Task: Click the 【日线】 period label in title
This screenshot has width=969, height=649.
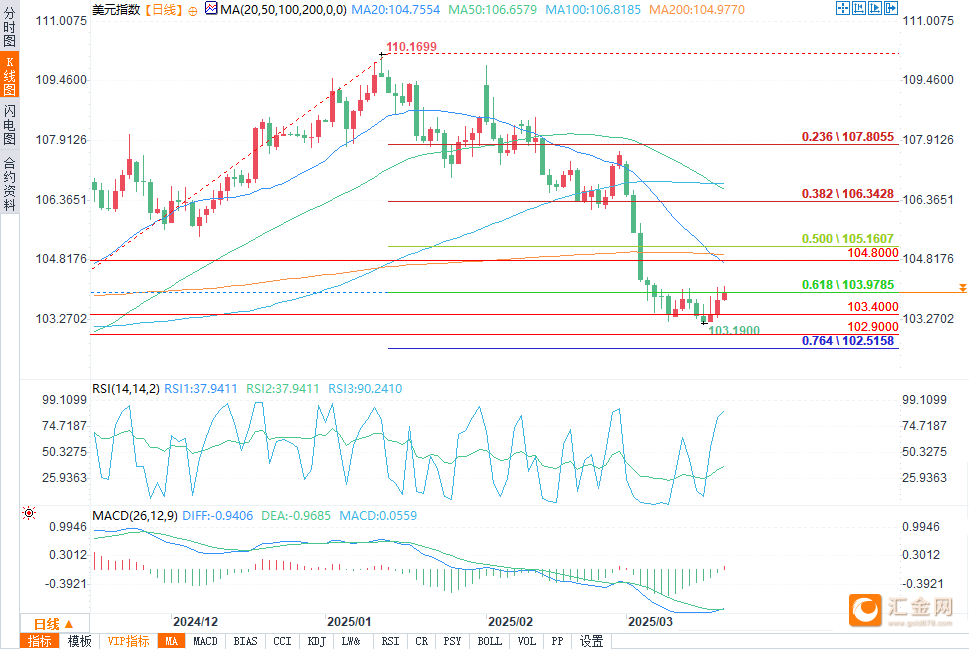Action: point(164,10)
